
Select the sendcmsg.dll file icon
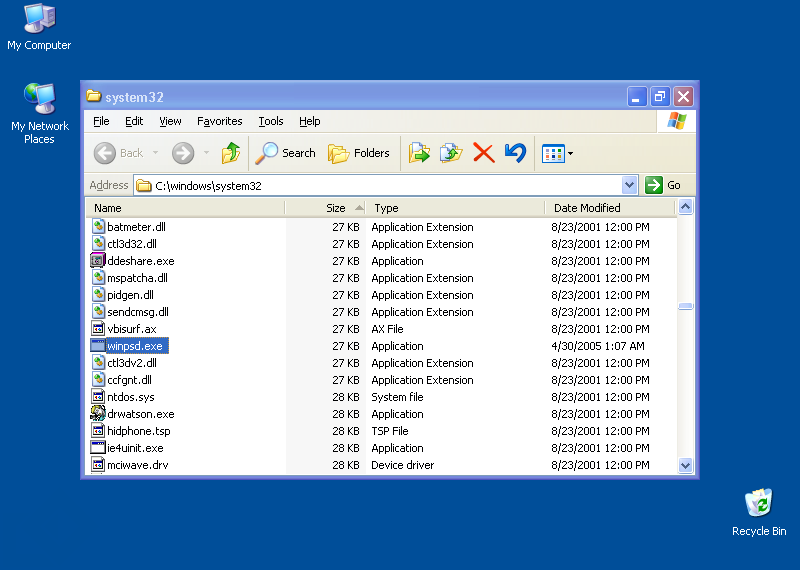point(98,311)
